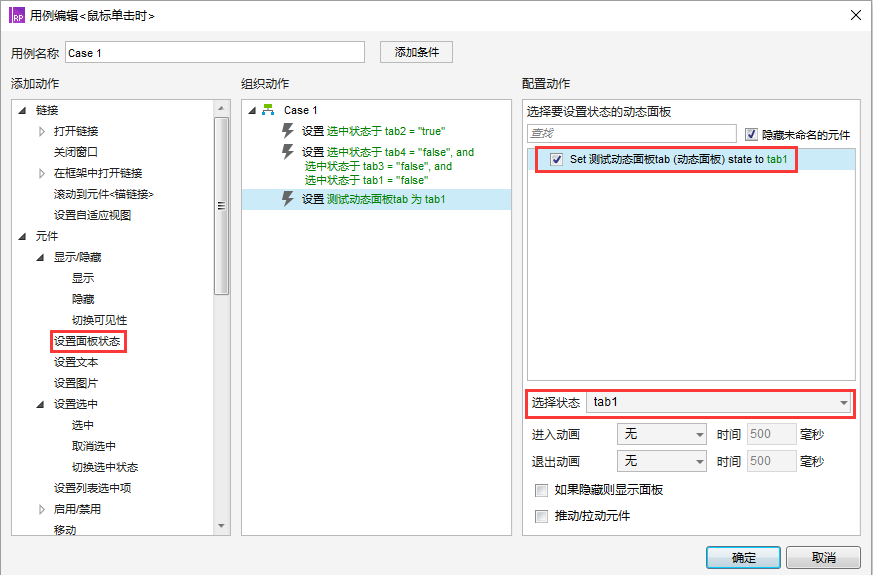The image size is (873, 575).
Task: Select the 选中 action
Action: tap(82, 425)
